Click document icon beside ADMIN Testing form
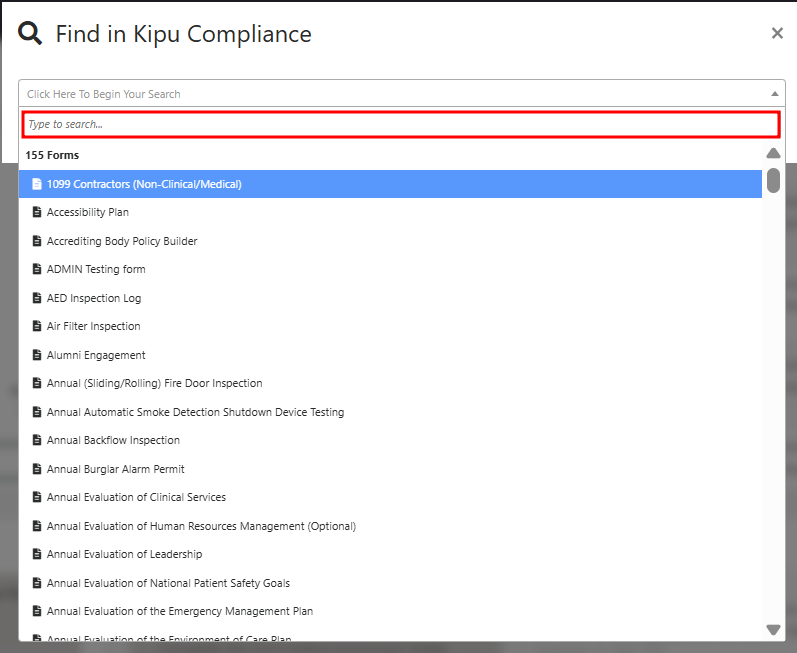This screenshot has width=797, height=653. (37, 269)
